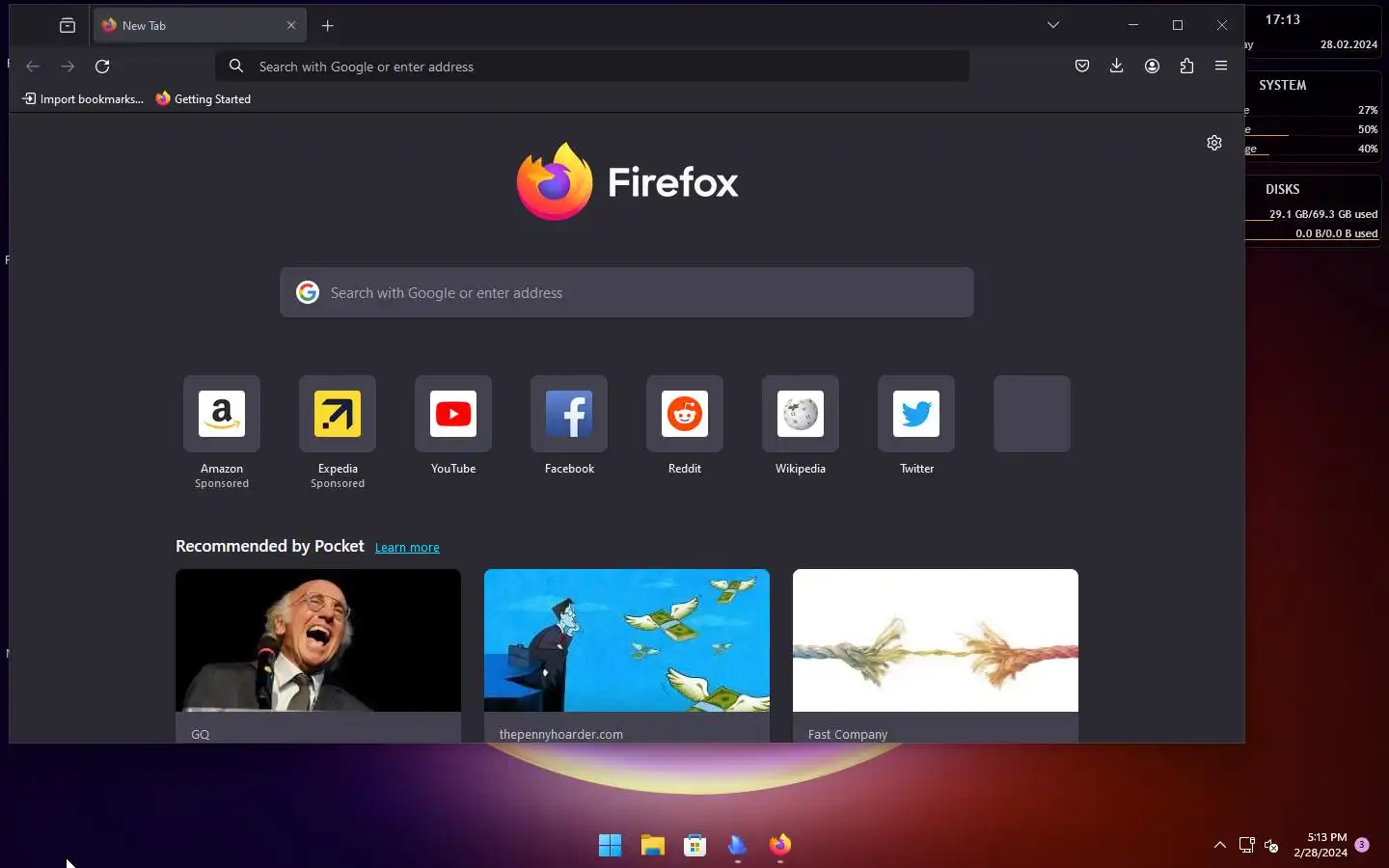
Task: Follow the Learn more Pocket link
Action: [407, 548]
